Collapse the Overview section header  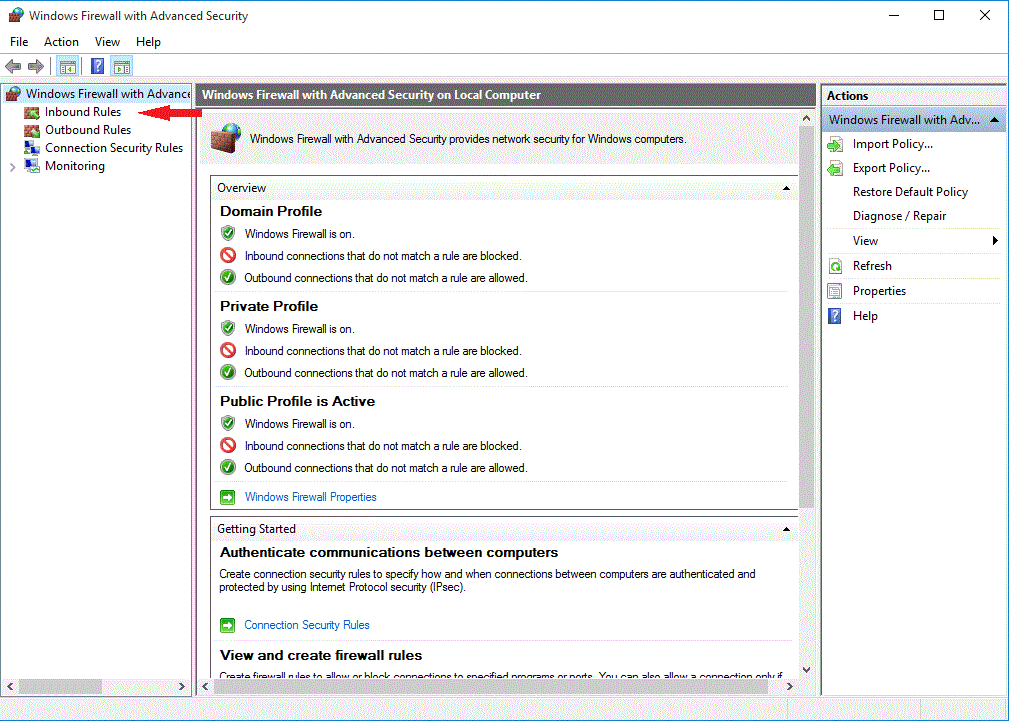click(x=786, y=187)
